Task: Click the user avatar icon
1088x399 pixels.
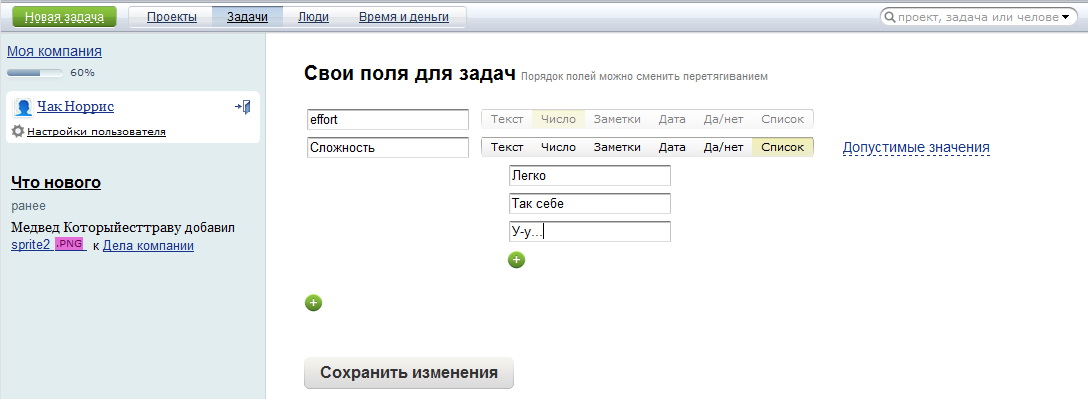Action: tap(23, 107)
